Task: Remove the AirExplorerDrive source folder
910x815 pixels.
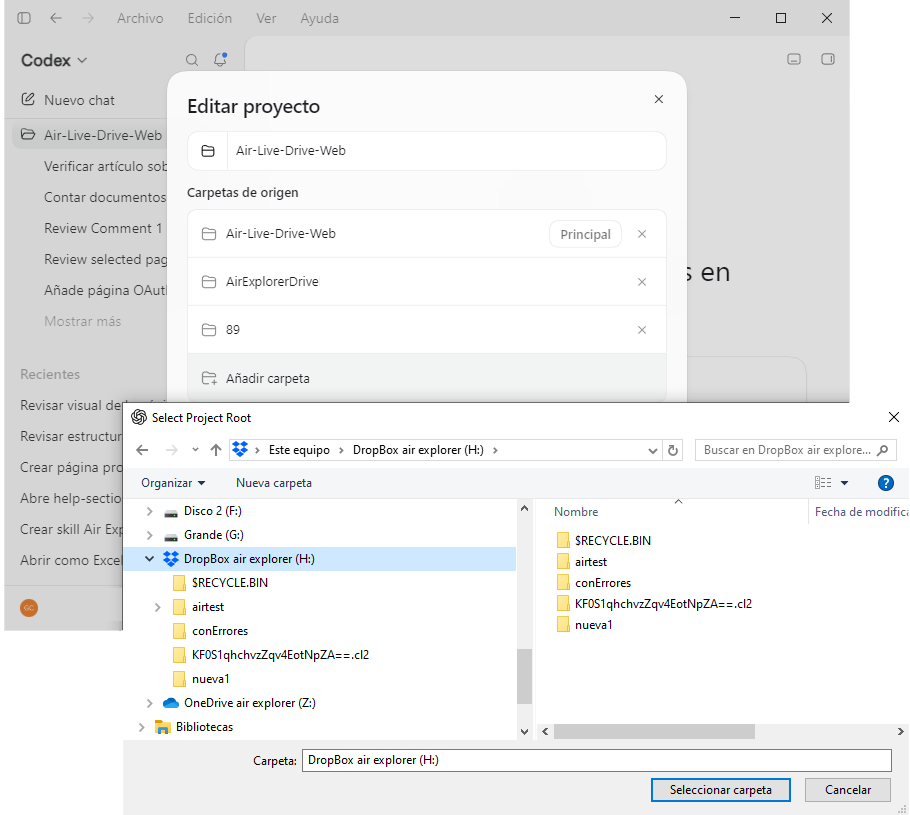Action: point(642,282)
